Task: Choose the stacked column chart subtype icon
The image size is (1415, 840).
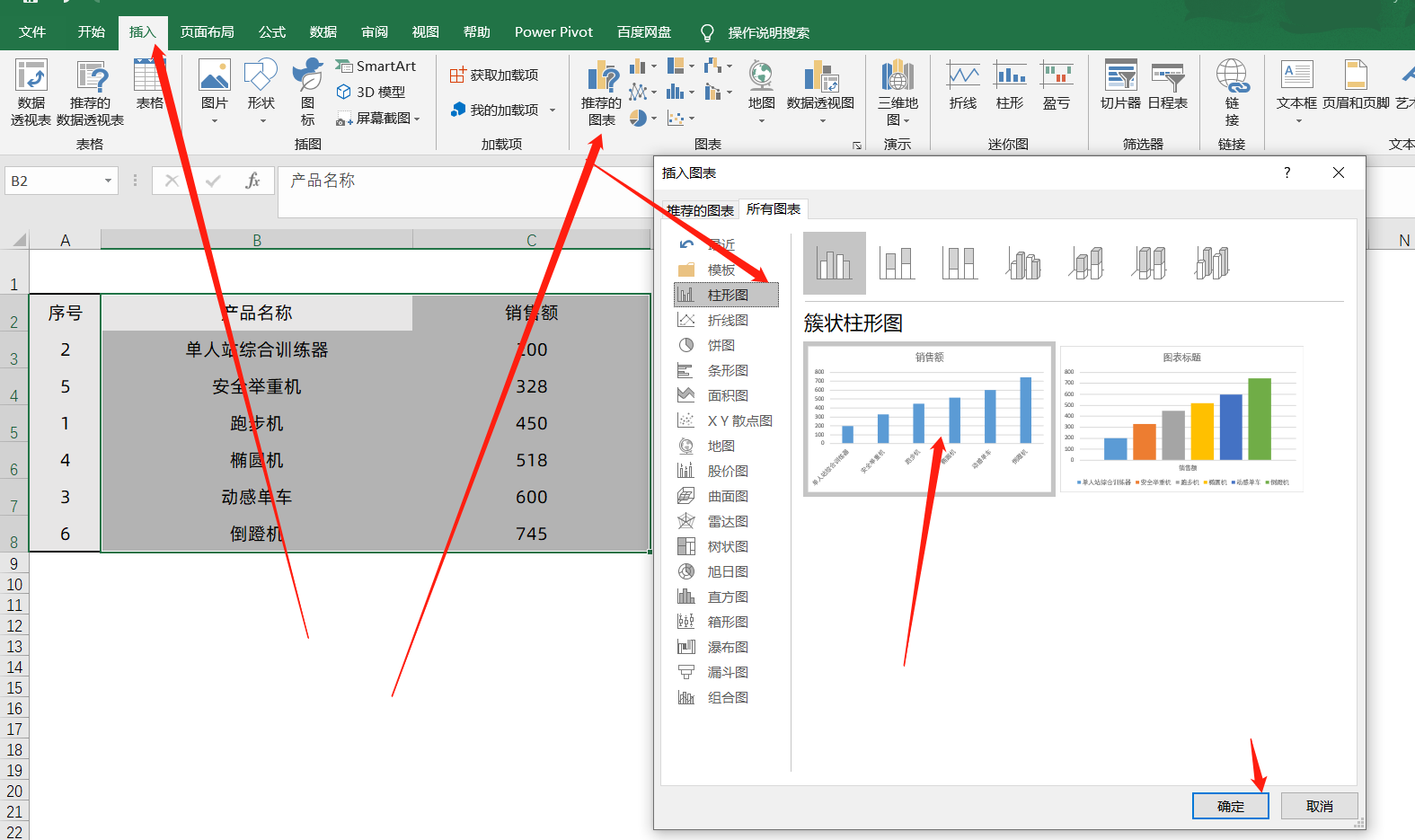Action: pos(897,263)
